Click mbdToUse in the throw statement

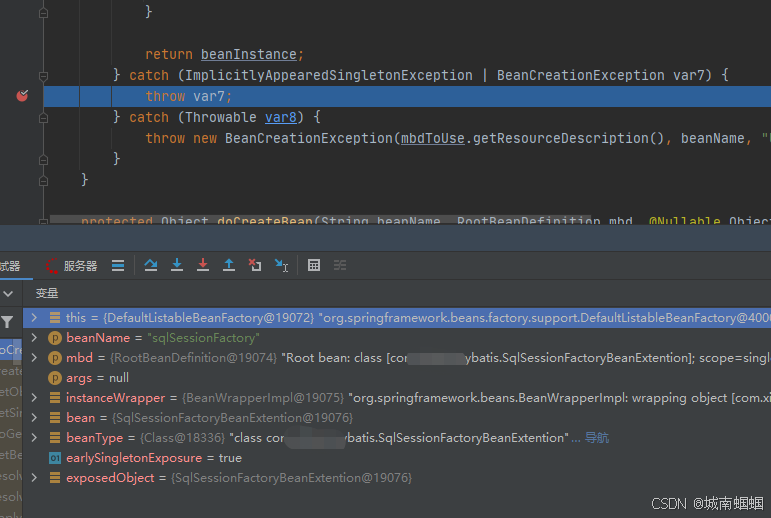[433, 138]
